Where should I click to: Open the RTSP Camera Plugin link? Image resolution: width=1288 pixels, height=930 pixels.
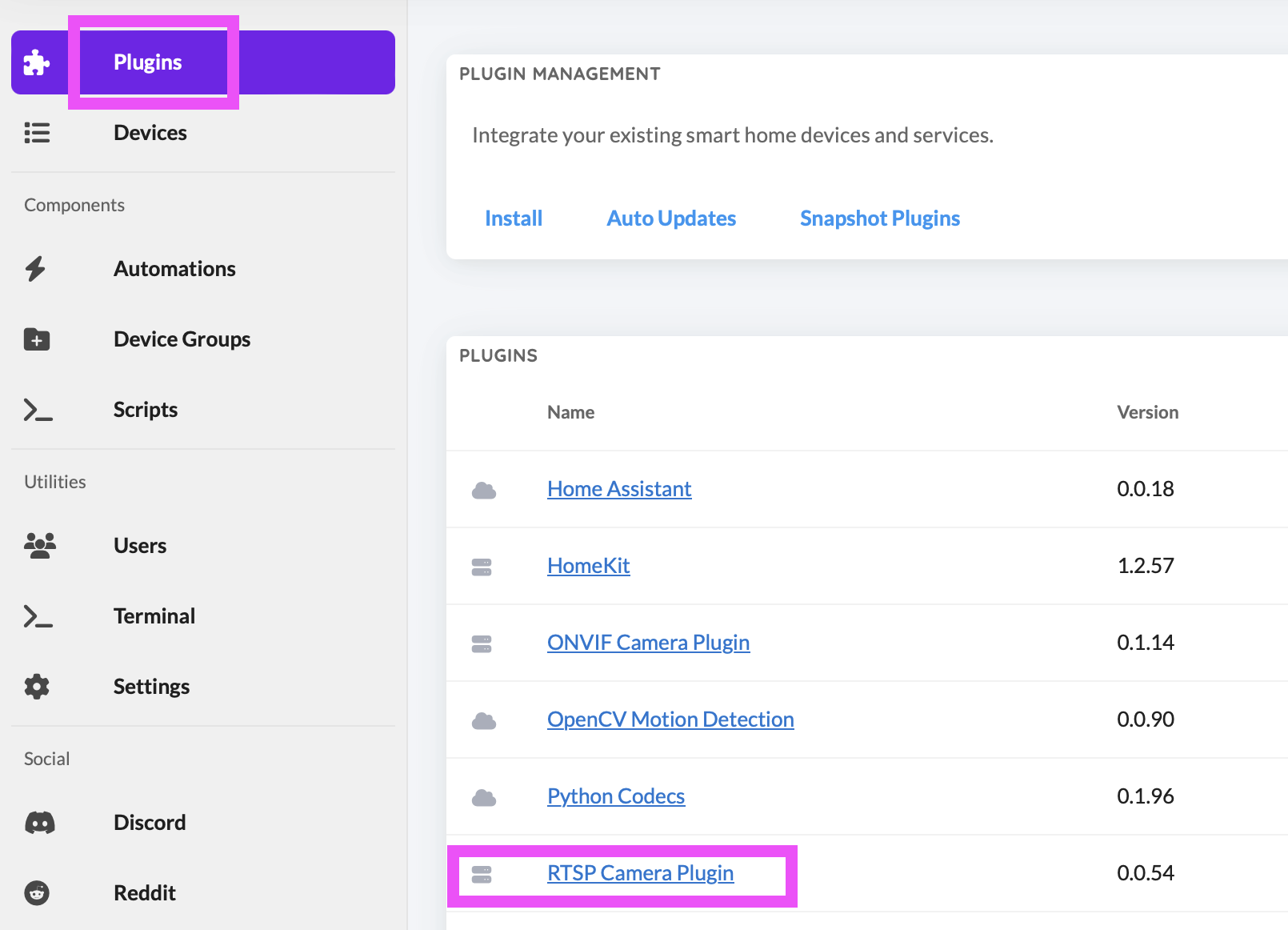tap(640, 873)
